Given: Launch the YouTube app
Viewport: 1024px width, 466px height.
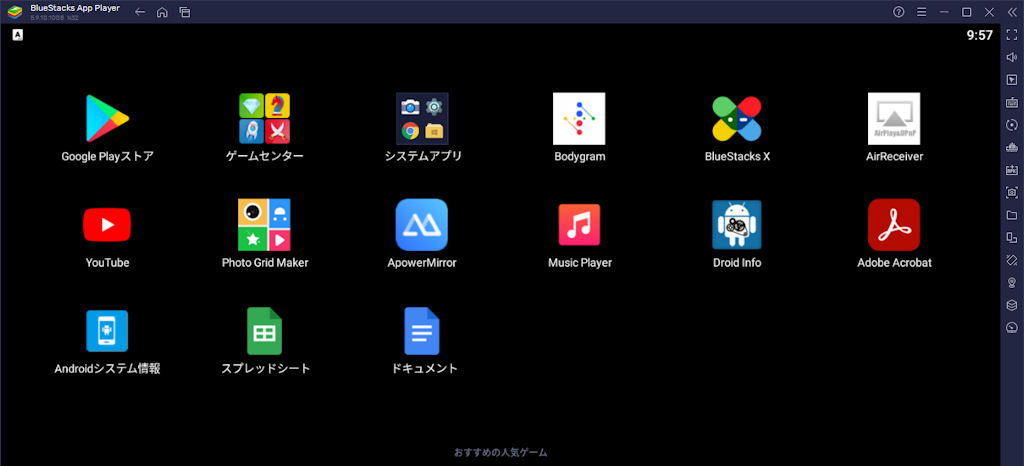Looking at the screenshot, I should tap(107, 225).
